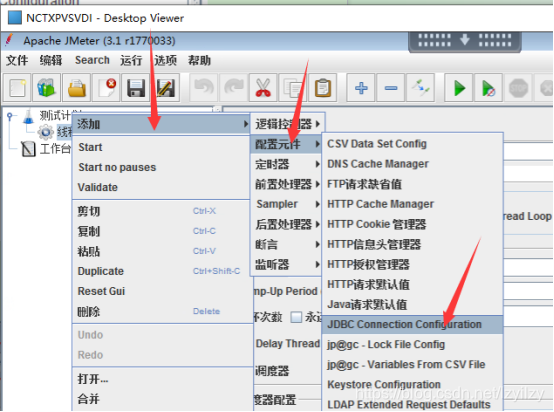Select HTTP授权管理器

click(412, 264)
